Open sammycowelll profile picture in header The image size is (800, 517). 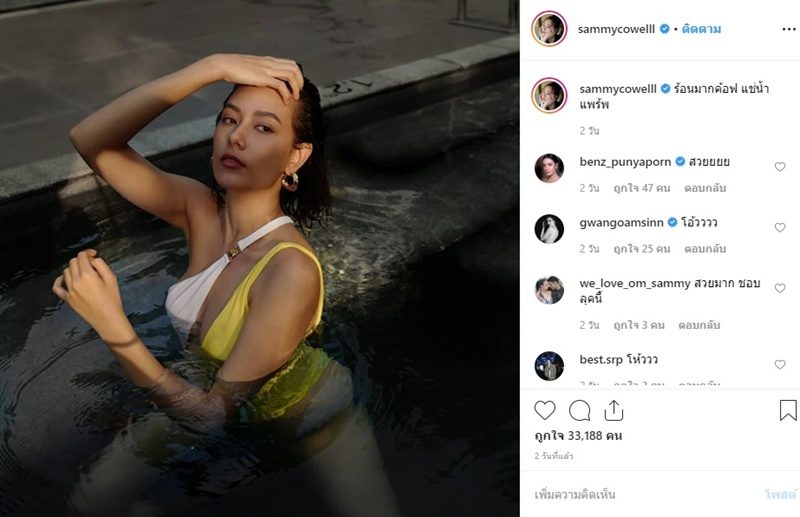[549, 29]
